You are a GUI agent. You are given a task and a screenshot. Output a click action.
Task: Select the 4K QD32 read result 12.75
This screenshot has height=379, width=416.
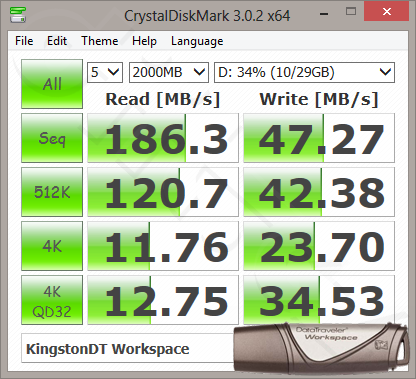163,300
